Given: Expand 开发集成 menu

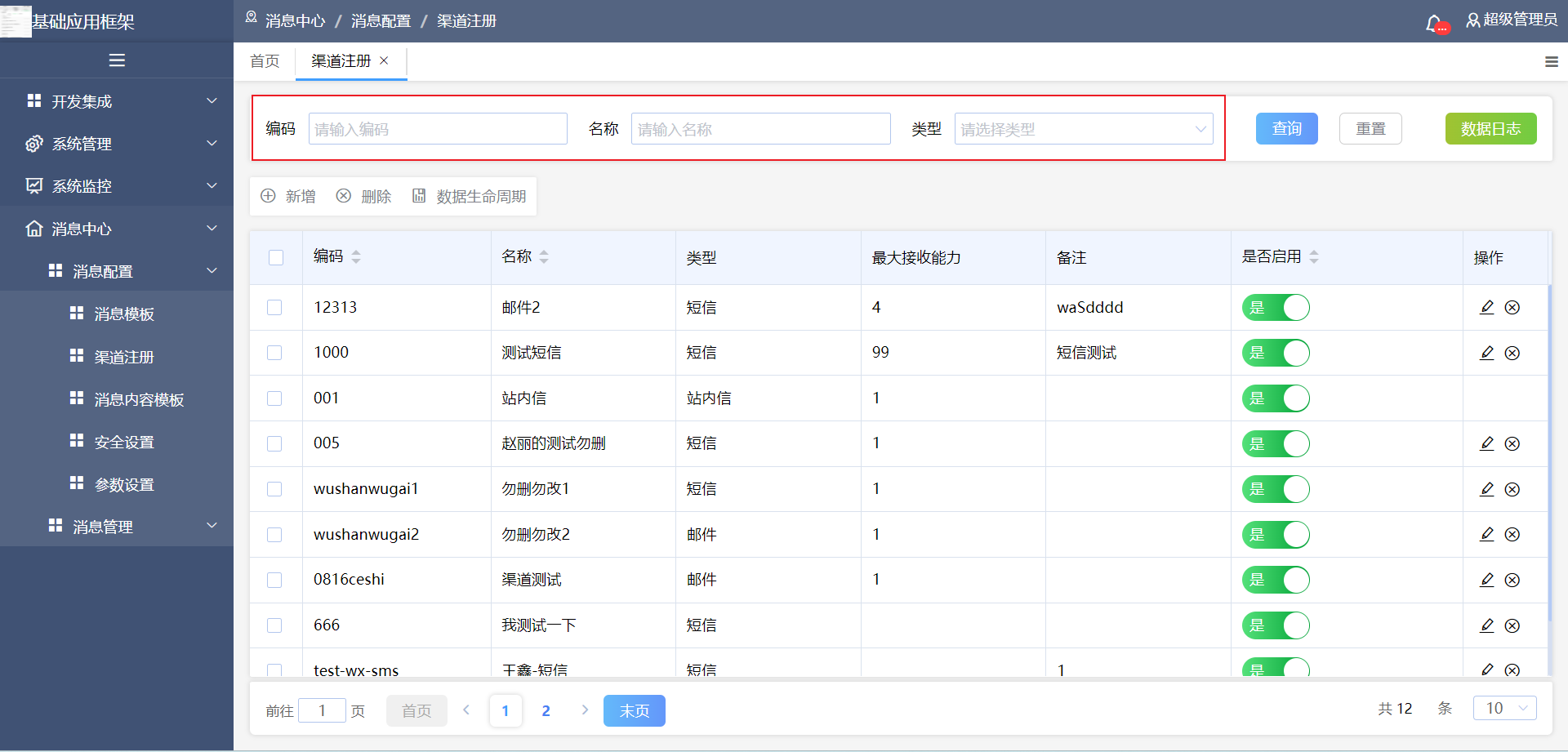Looking at the screenshot, I should (117, 101).
